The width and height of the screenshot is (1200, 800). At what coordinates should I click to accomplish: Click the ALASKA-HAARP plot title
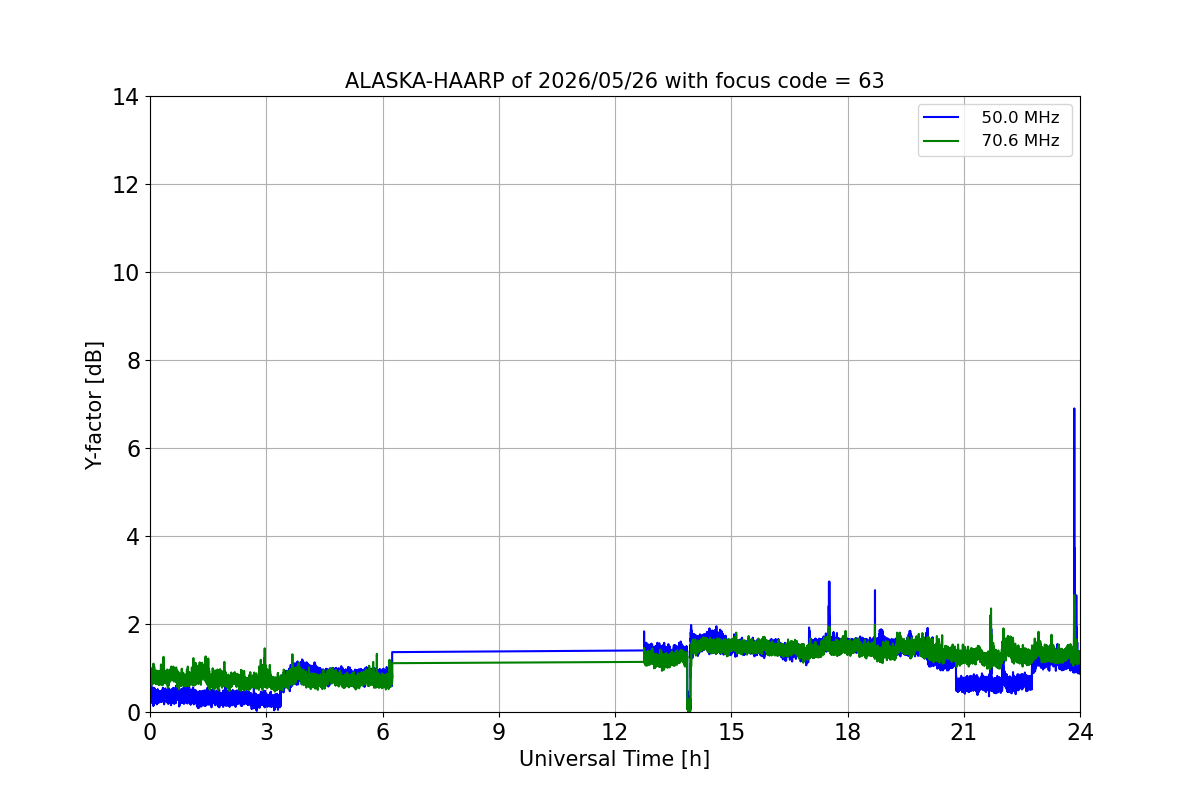coord(614,81)
